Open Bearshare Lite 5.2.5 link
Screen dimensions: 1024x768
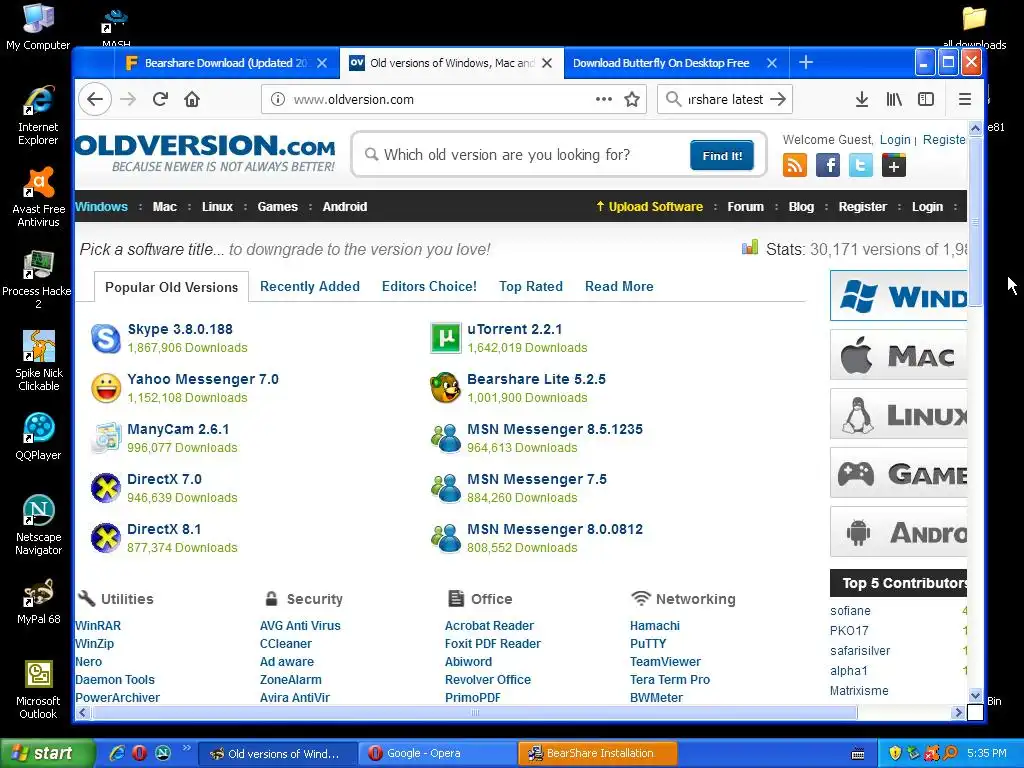536,379
